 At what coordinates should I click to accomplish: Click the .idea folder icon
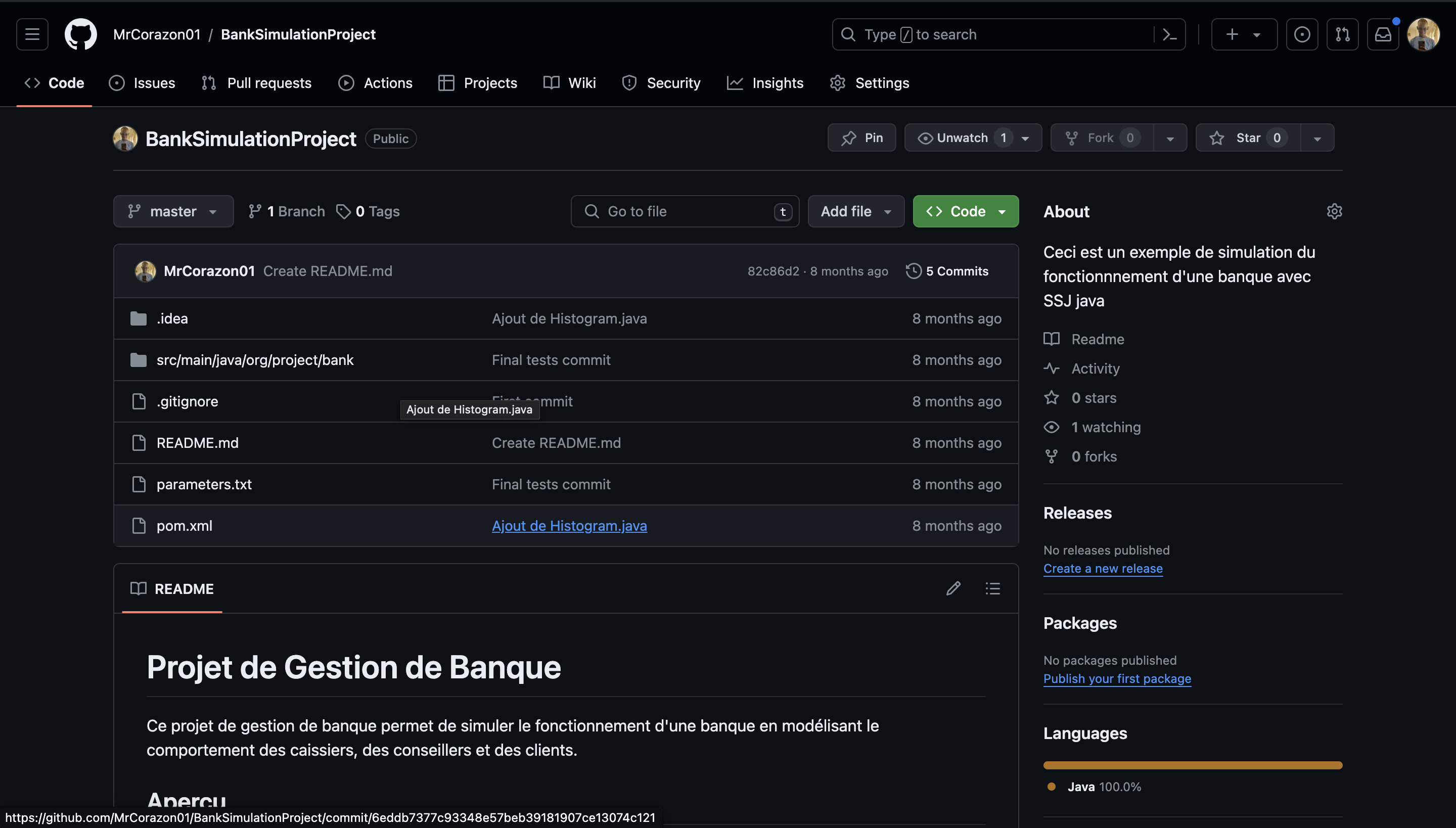(138, 318)
